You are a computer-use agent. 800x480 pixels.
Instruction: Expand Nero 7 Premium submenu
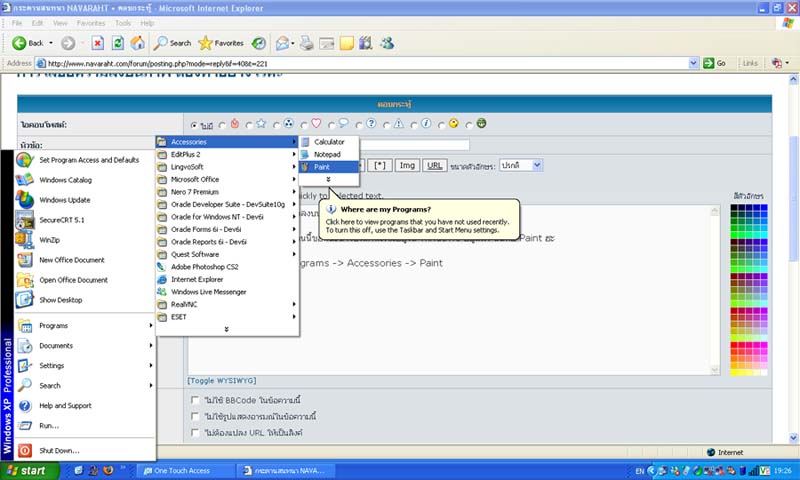227,192
